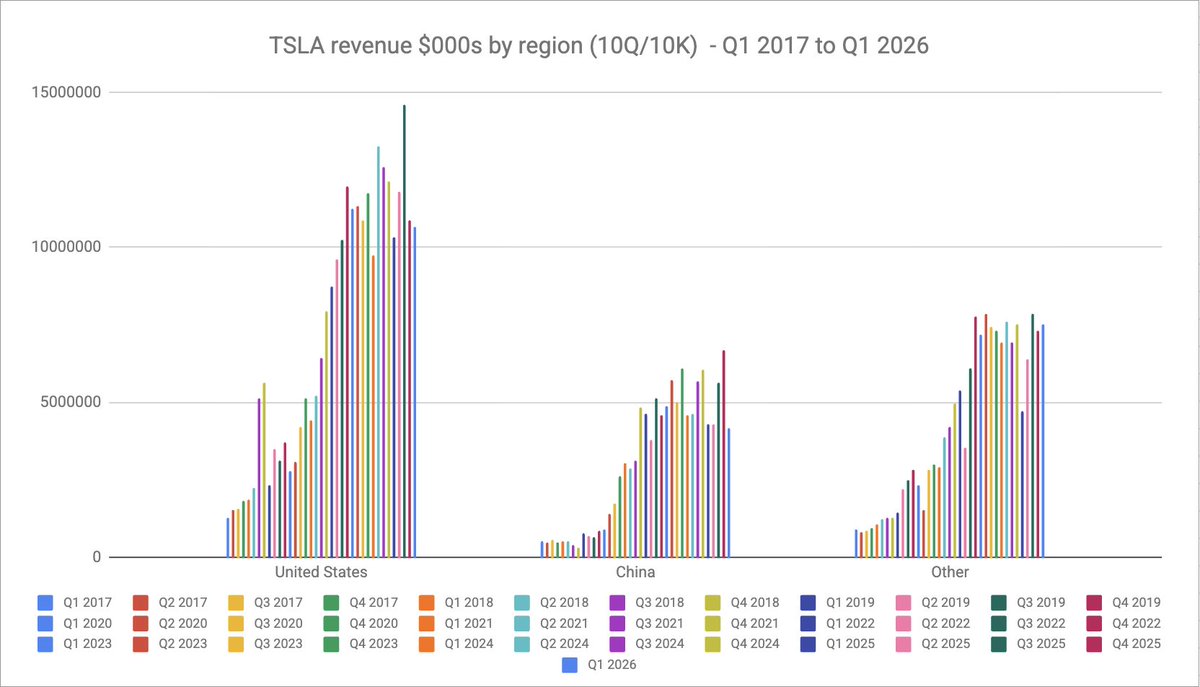Click the Q1 2022 legend color swatch
The height and width of the screenshot is (687, 1200).
pyautogui.click(x=809, y=623)
